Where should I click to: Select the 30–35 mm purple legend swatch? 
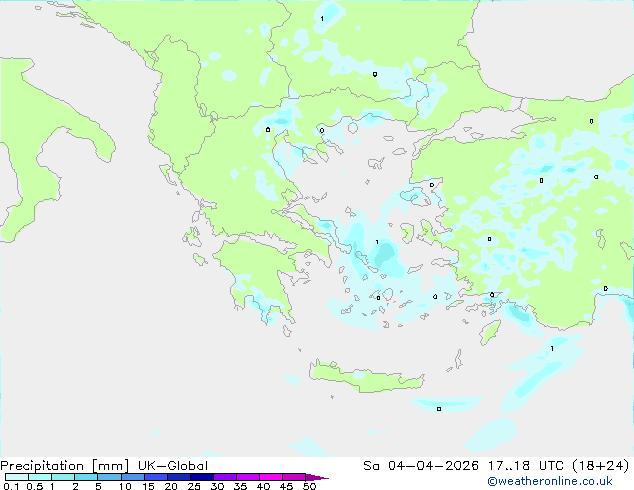(225, 477)
